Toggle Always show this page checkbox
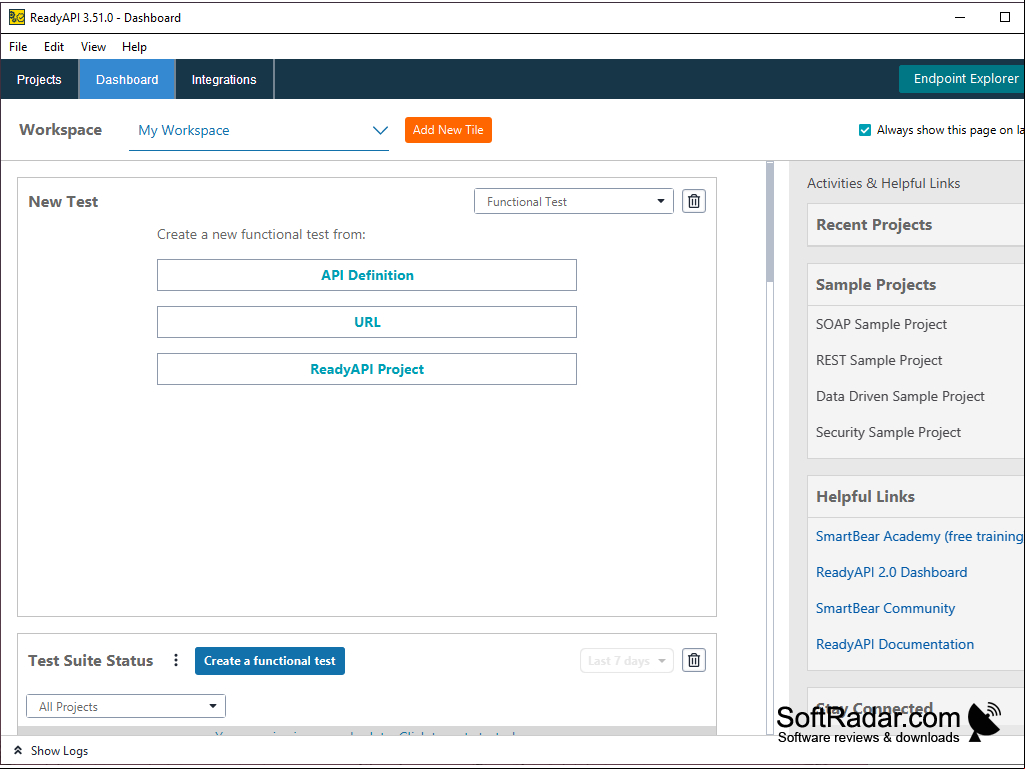The height and width of the screenshot is (769, 1025). (865, 130)
